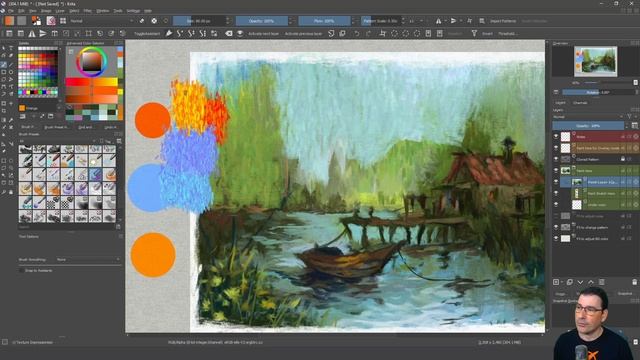Click the brush Opacity slider in toolbar
The width and height of the screenshot is (640, 360).
261,21
